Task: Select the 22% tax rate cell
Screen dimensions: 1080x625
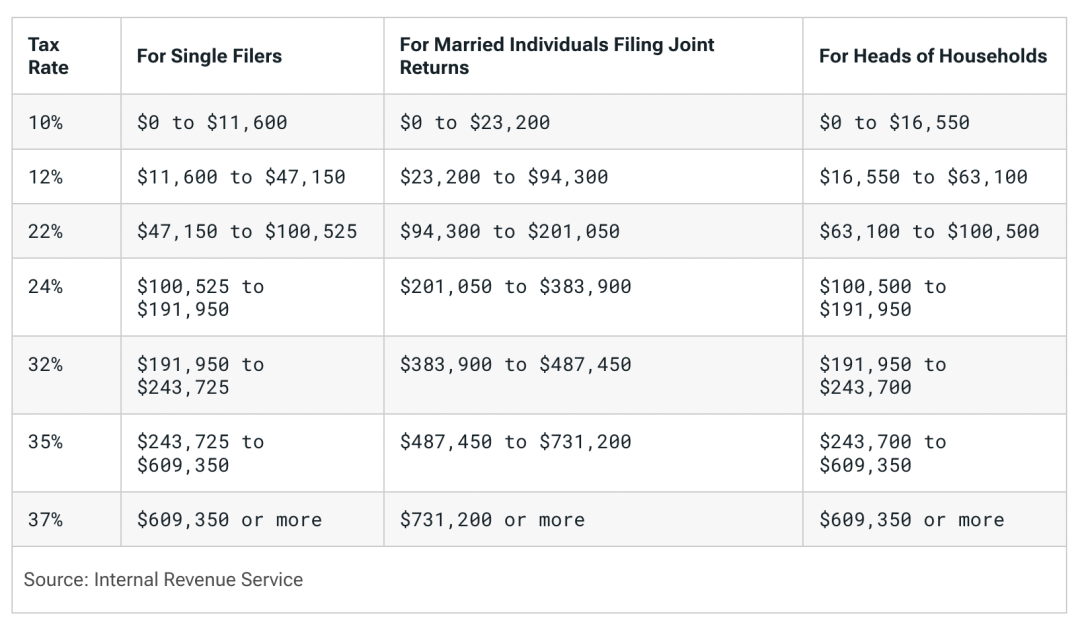Action: (x=46, y=231)
